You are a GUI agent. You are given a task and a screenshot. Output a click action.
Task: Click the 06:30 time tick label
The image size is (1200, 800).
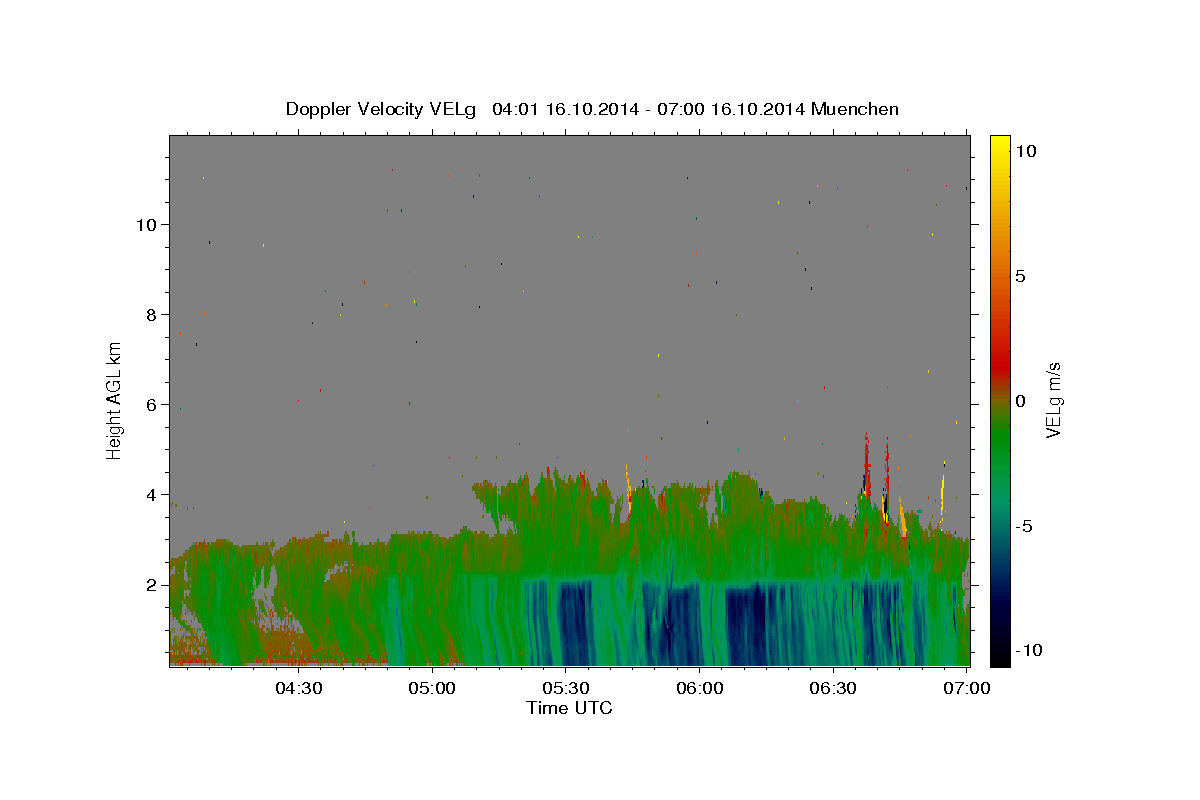[x=833, y=688]
